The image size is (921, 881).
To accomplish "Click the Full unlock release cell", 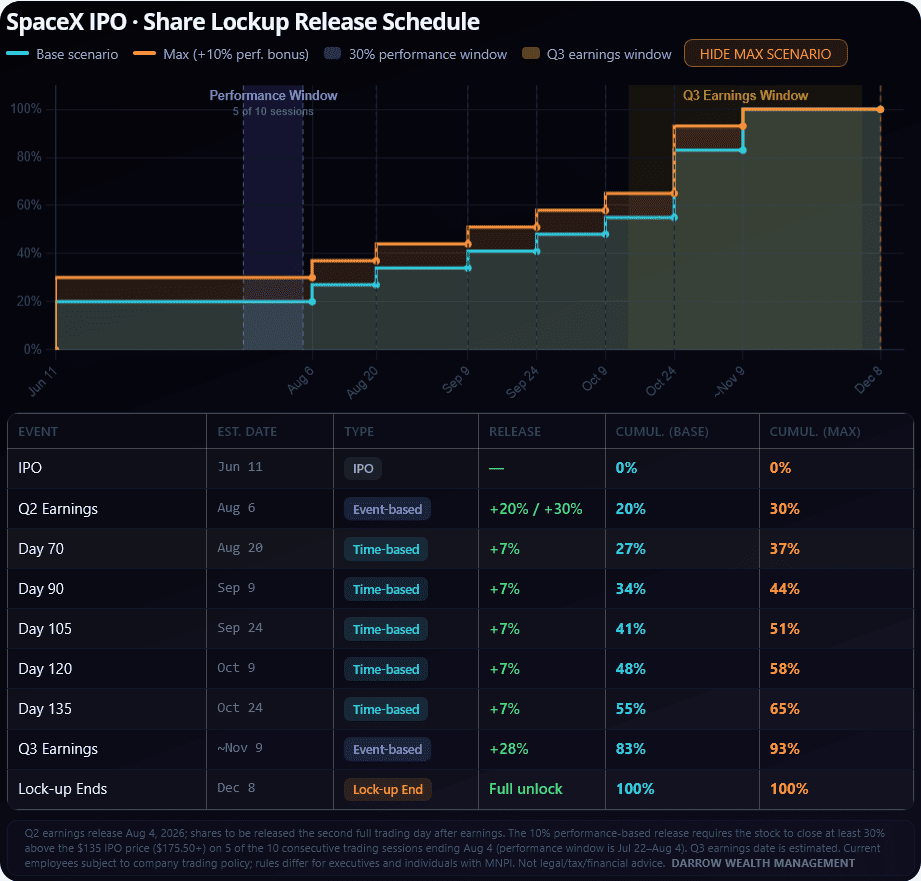I will pos(526,789).
